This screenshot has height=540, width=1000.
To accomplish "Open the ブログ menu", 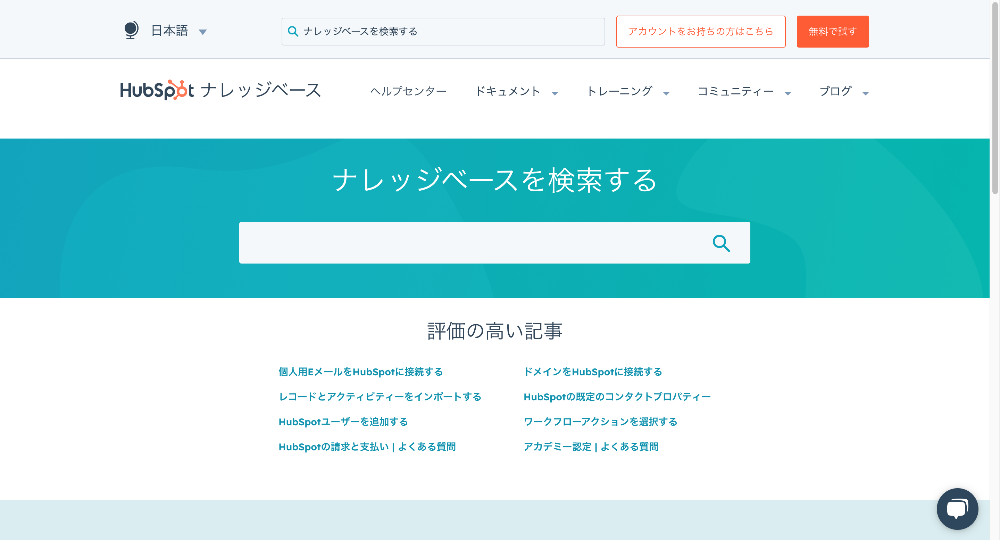I will (x=835, y=91).
